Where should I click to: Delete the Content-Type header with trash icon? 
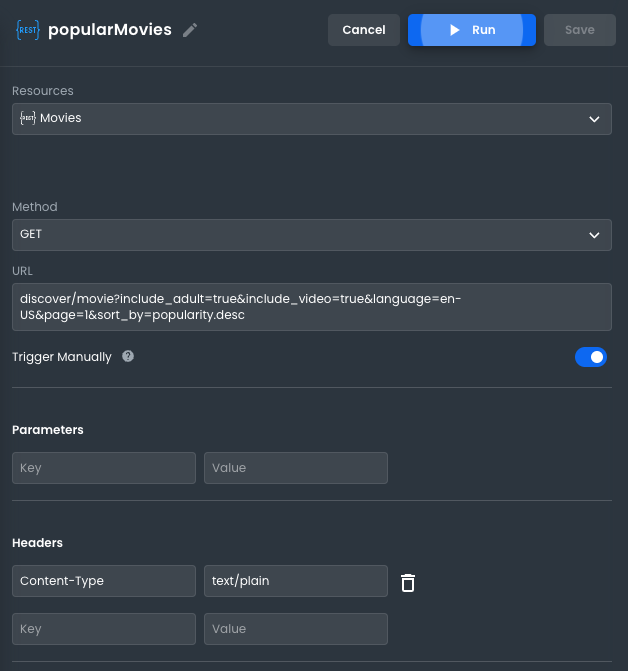click(408, 582)
